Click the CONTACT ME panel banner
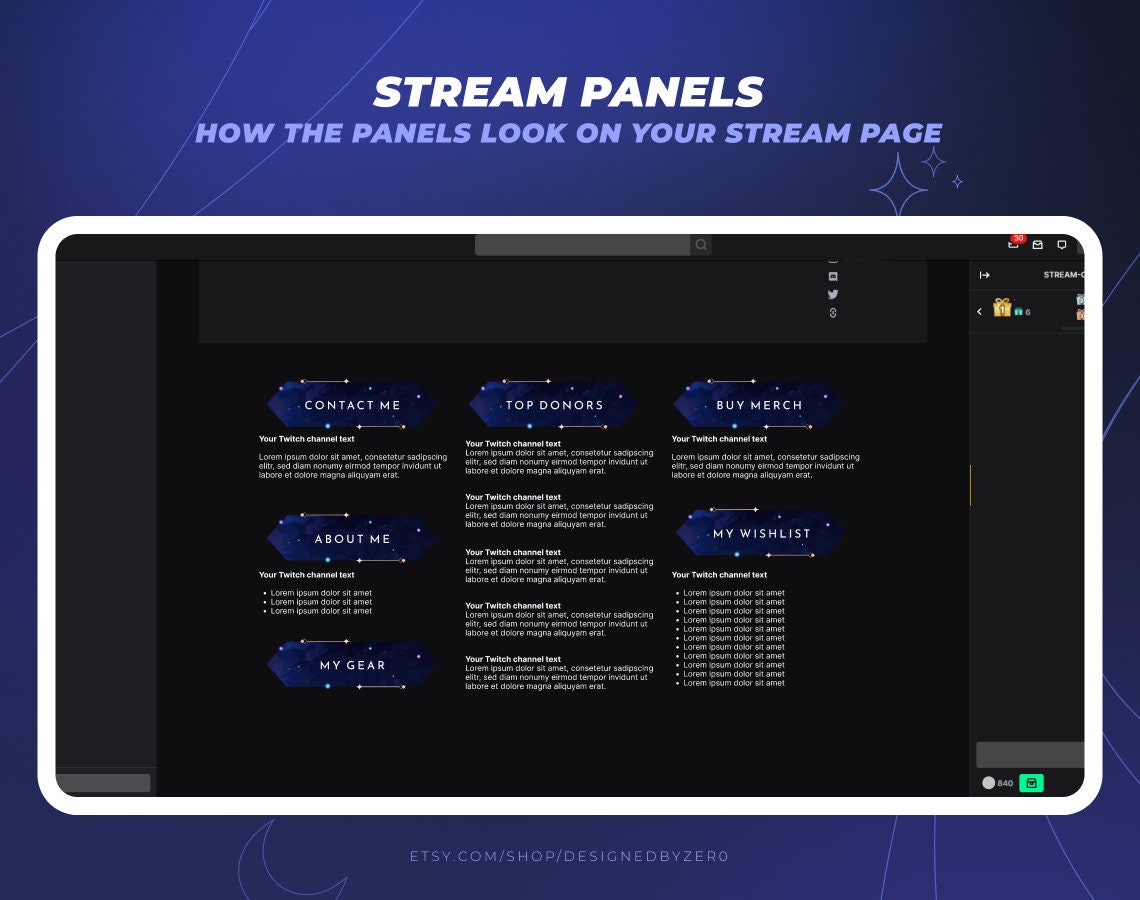 click(x=350, y=405)
